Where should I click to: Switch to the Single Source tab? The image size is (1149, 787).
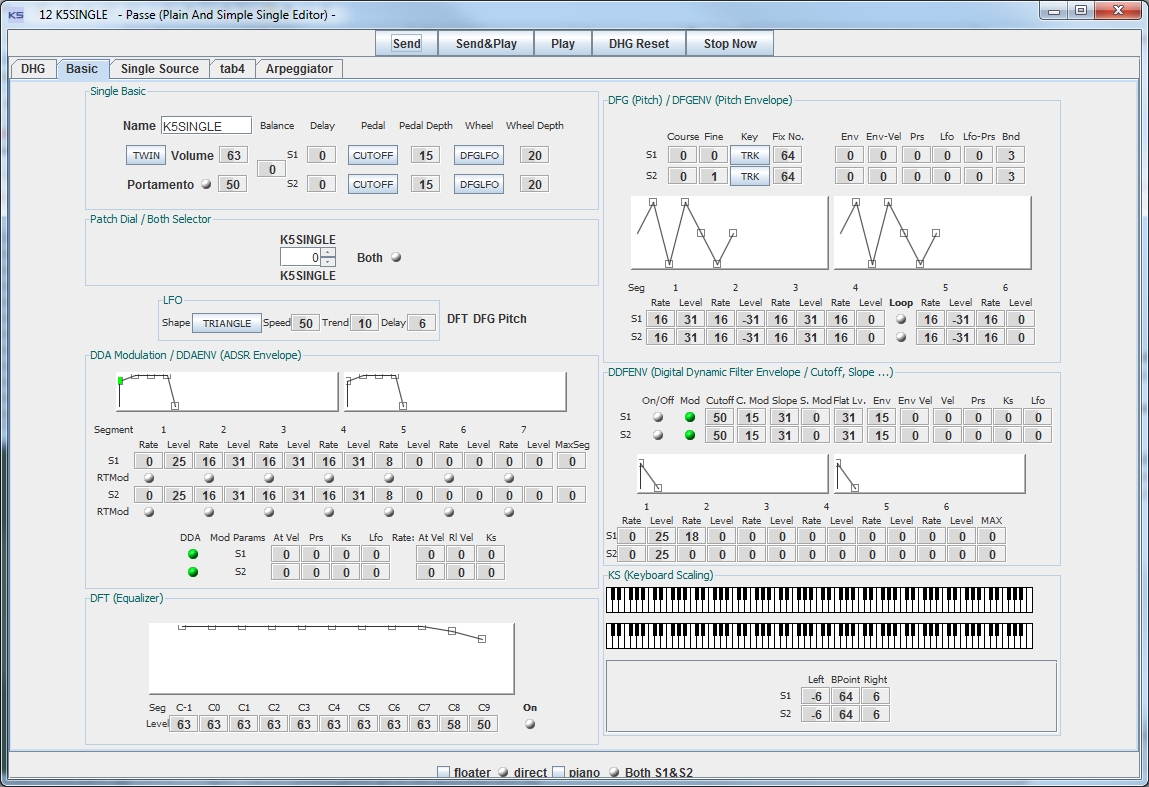159,69
